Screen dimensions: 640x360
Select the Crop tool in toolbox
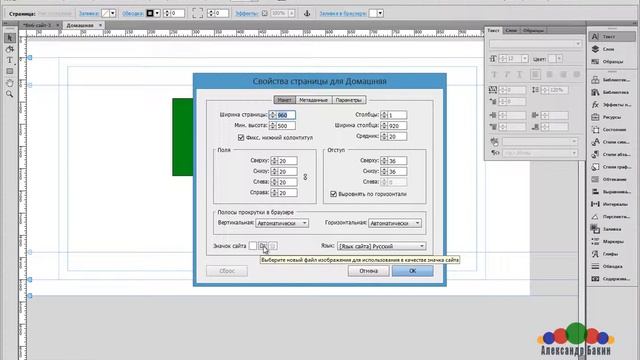10,49
